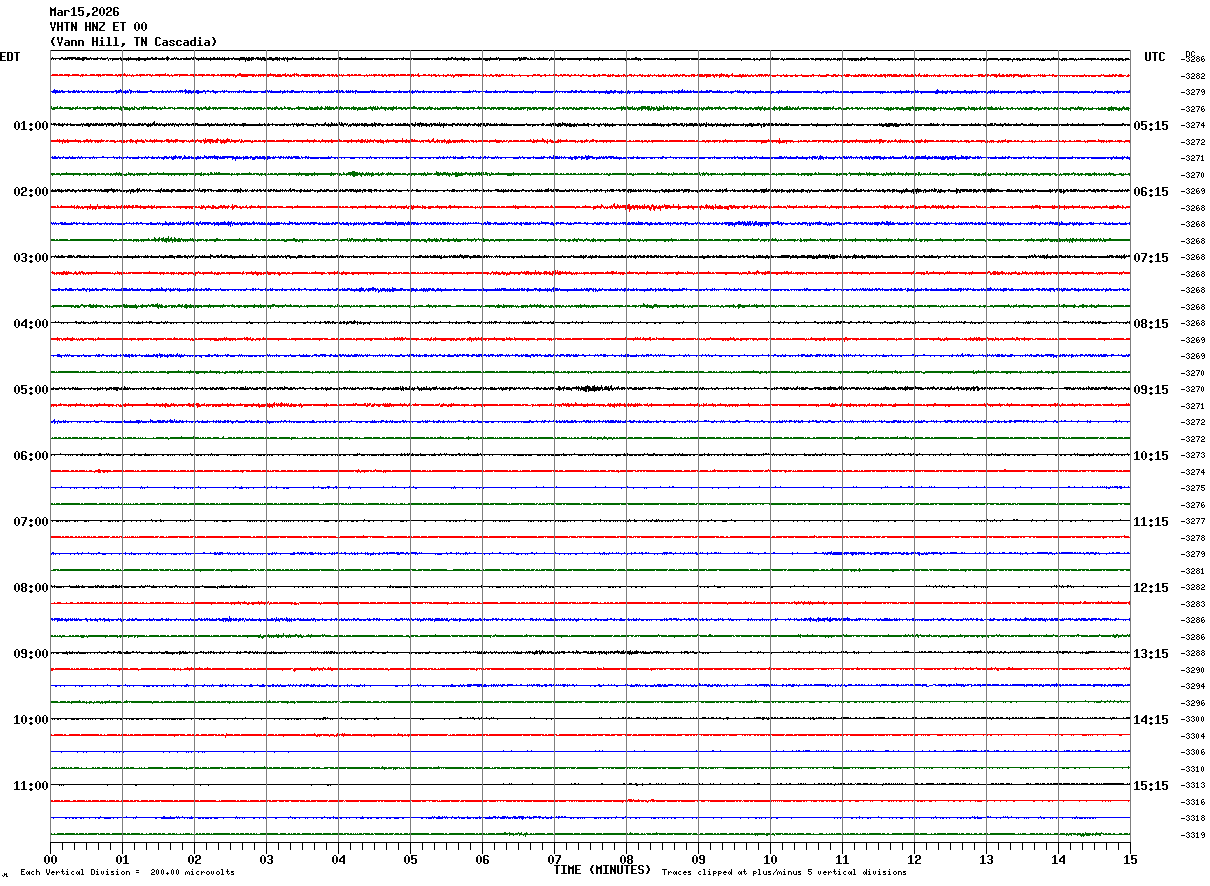Click the DC offset value -3294
Image resolution: width=1210 pixels, height=886 pixels.
point(1193,687)
